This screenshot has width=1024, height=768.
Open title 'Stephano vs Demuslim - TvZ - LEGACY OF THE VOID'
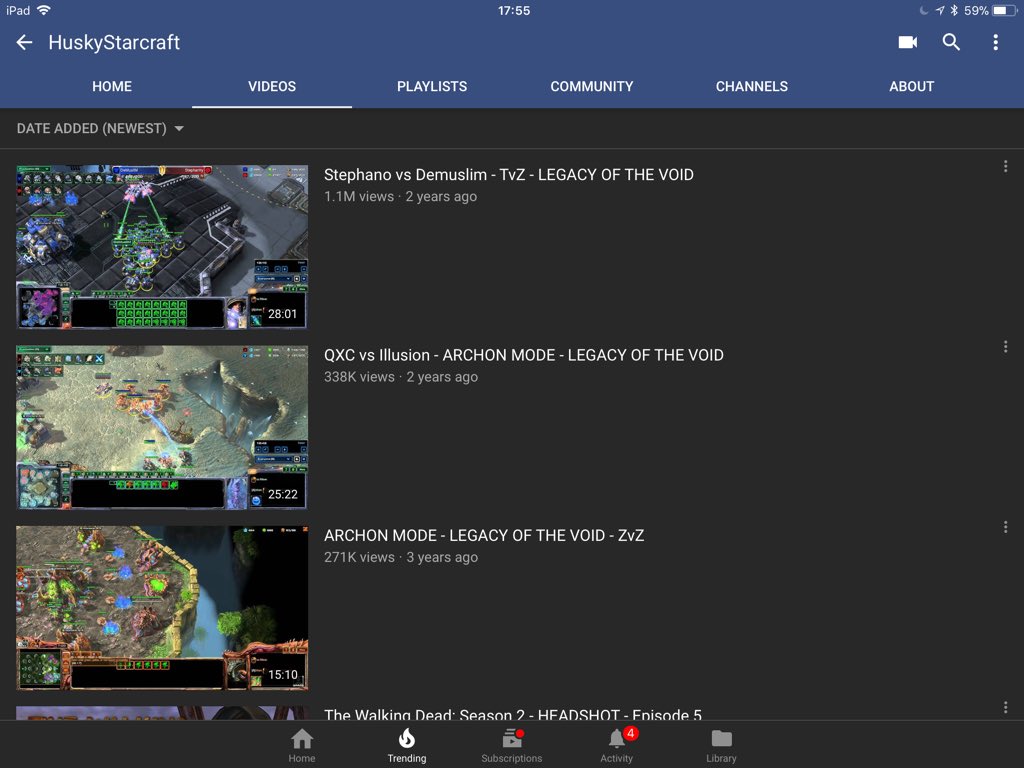tap(509, 175)
